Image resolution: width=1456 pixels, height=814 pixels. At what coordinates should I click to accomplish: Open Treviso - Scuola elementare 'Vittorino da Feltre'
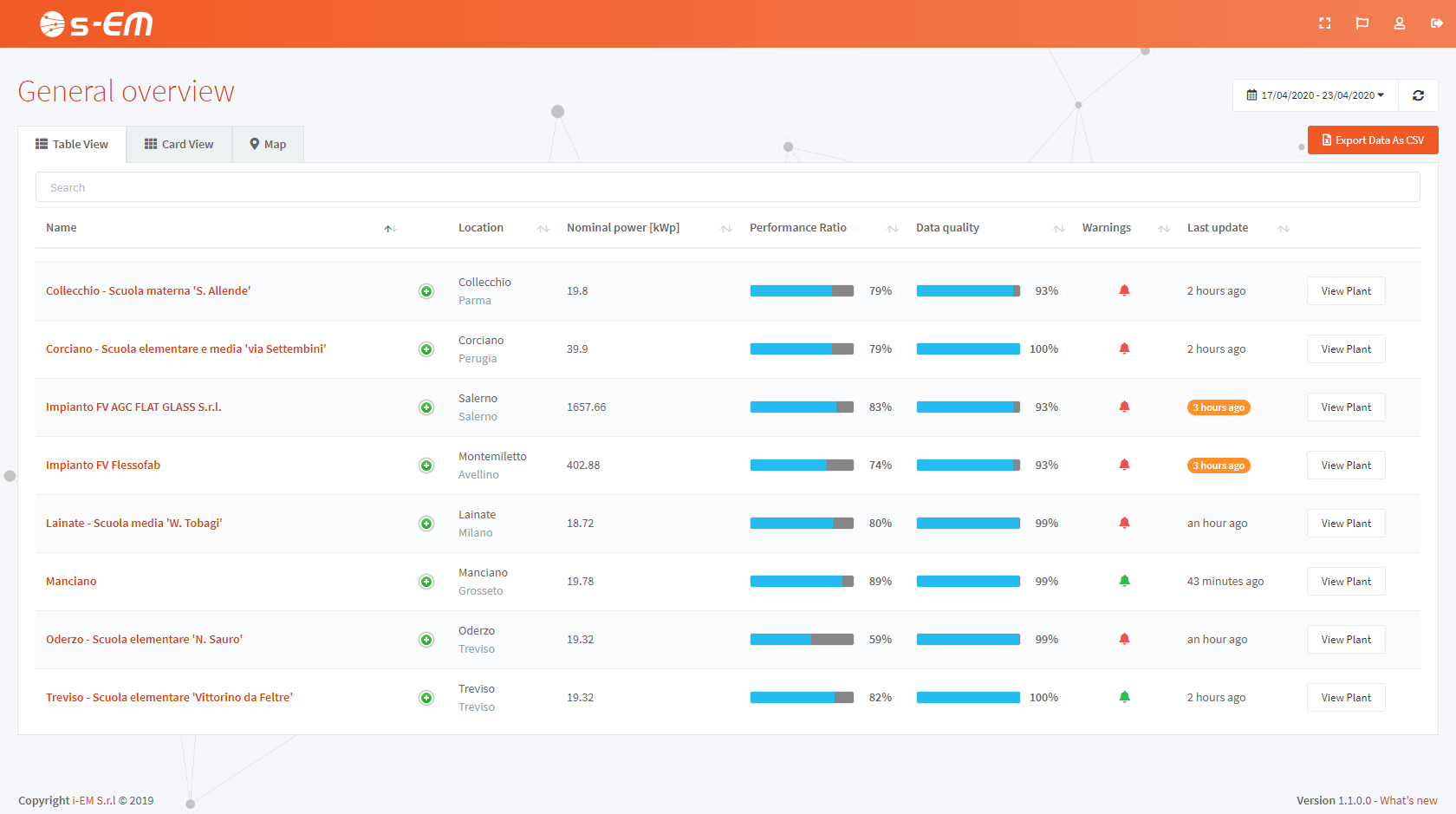click(x=169, y=698)
